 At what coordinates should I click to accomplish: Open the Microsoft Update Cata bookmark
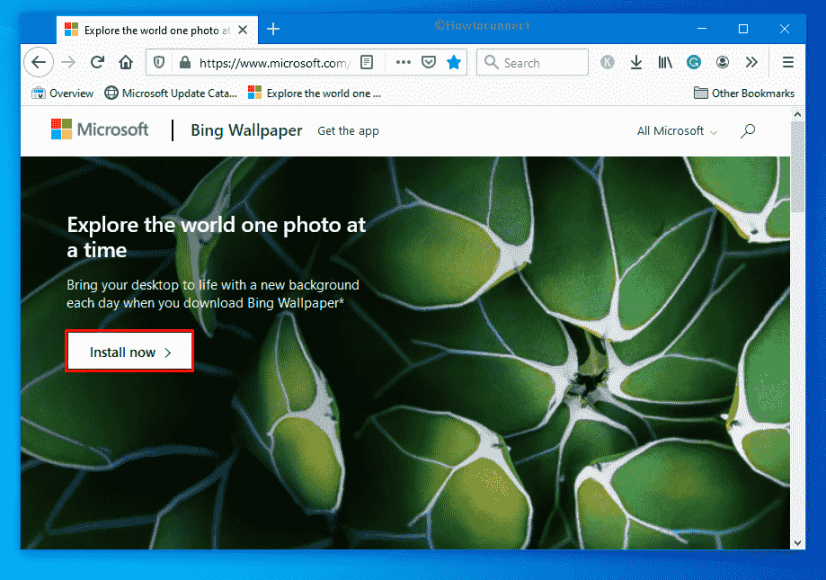pyautogui.click(x=170, y=93)
